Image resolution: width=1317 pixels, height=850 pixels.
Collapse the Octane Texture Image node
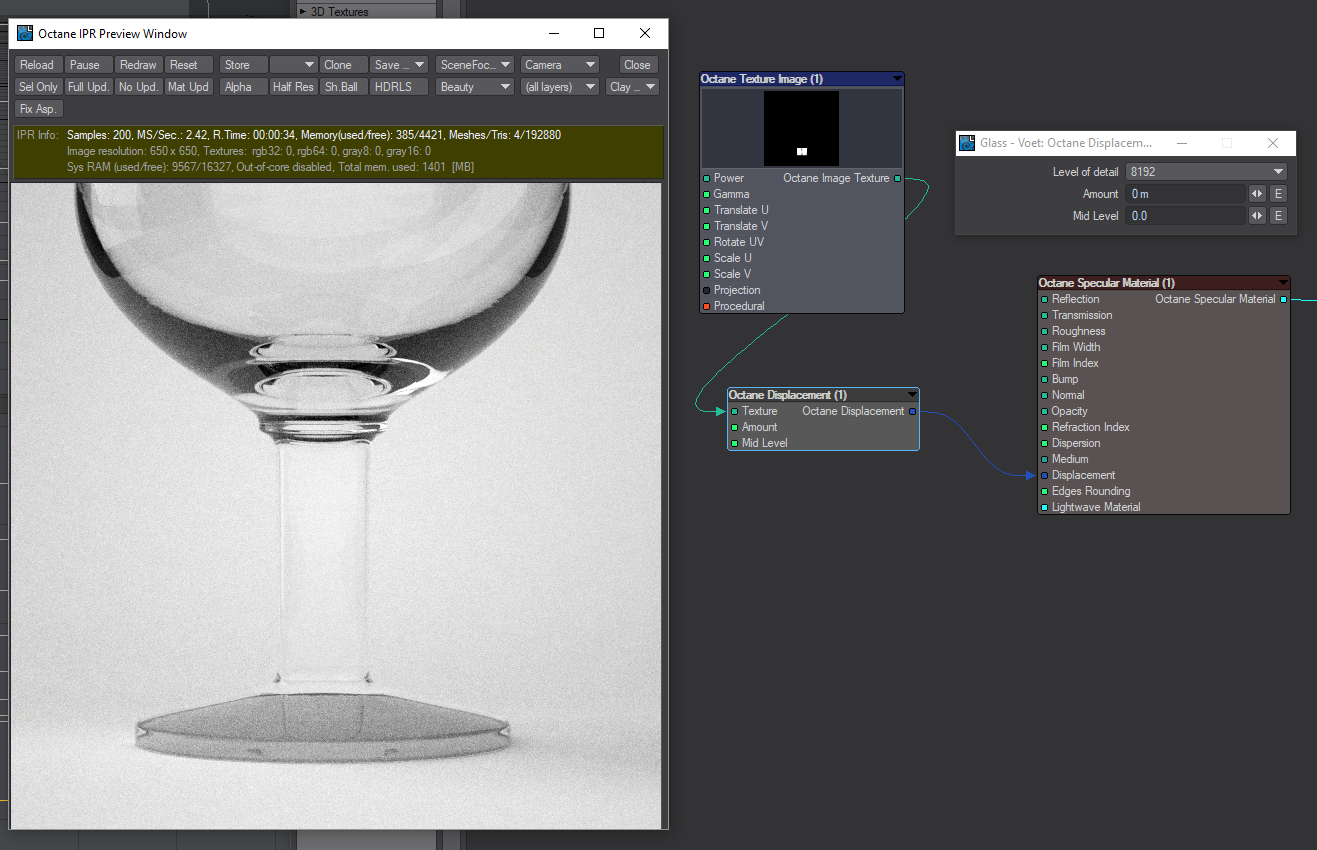[x=897, y=79]
